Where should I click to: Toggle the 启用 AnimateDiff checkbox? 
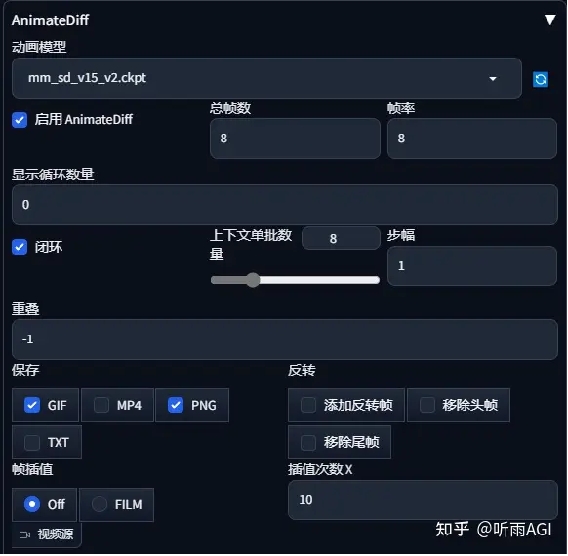coord(20,120)
